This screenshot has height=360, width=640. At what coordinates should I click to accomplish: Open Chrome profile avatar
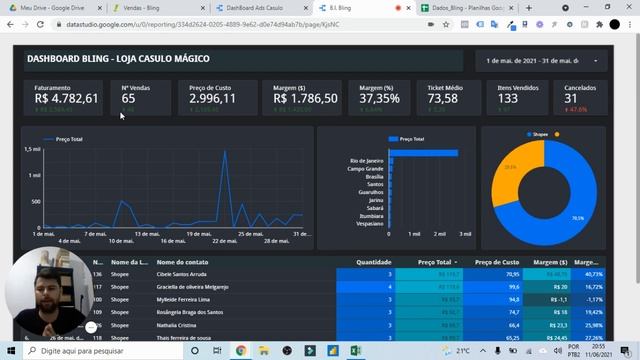click(615, 24)
